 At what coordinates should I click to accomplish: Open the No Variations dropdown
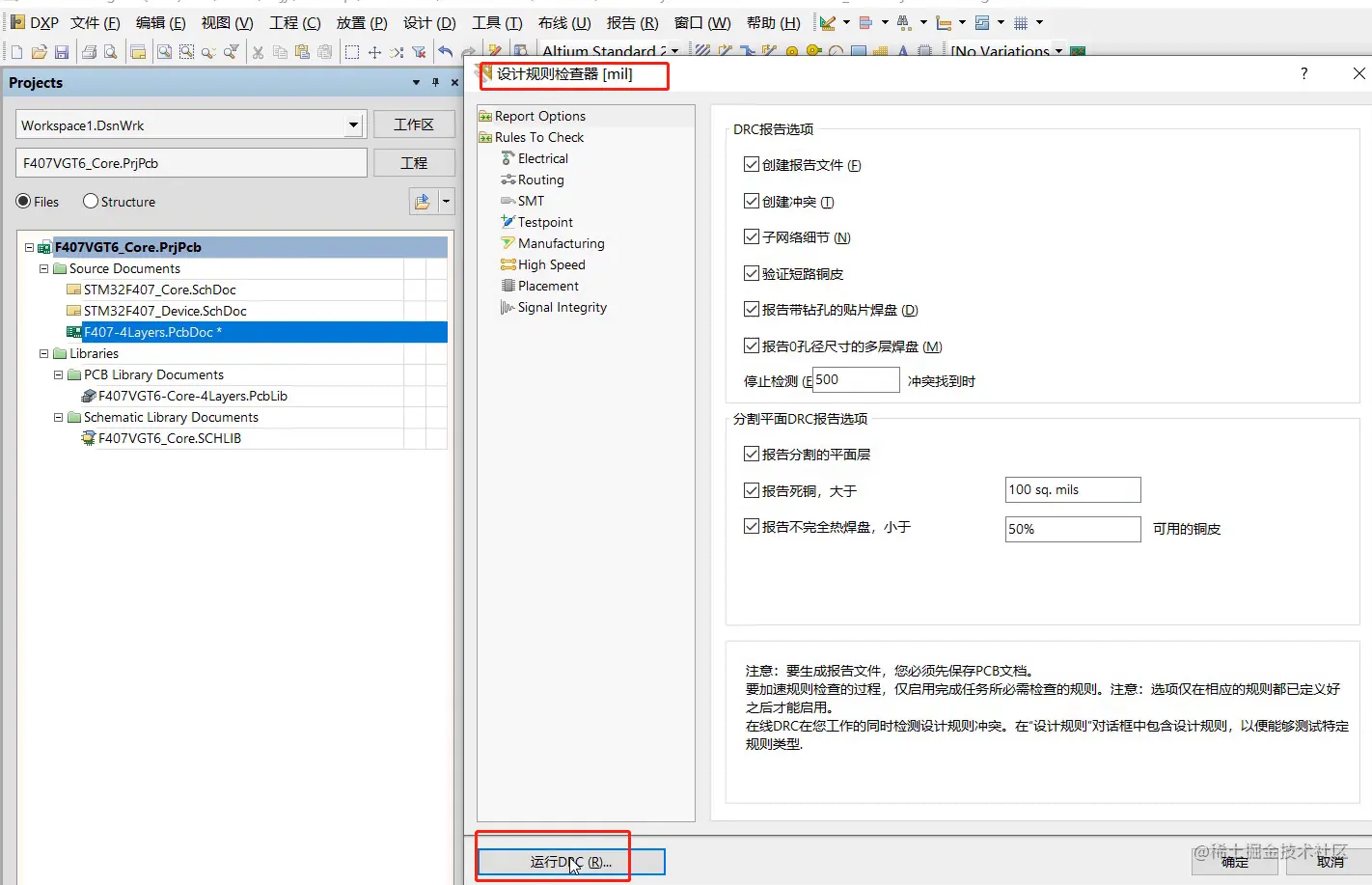click(1058, 51)
